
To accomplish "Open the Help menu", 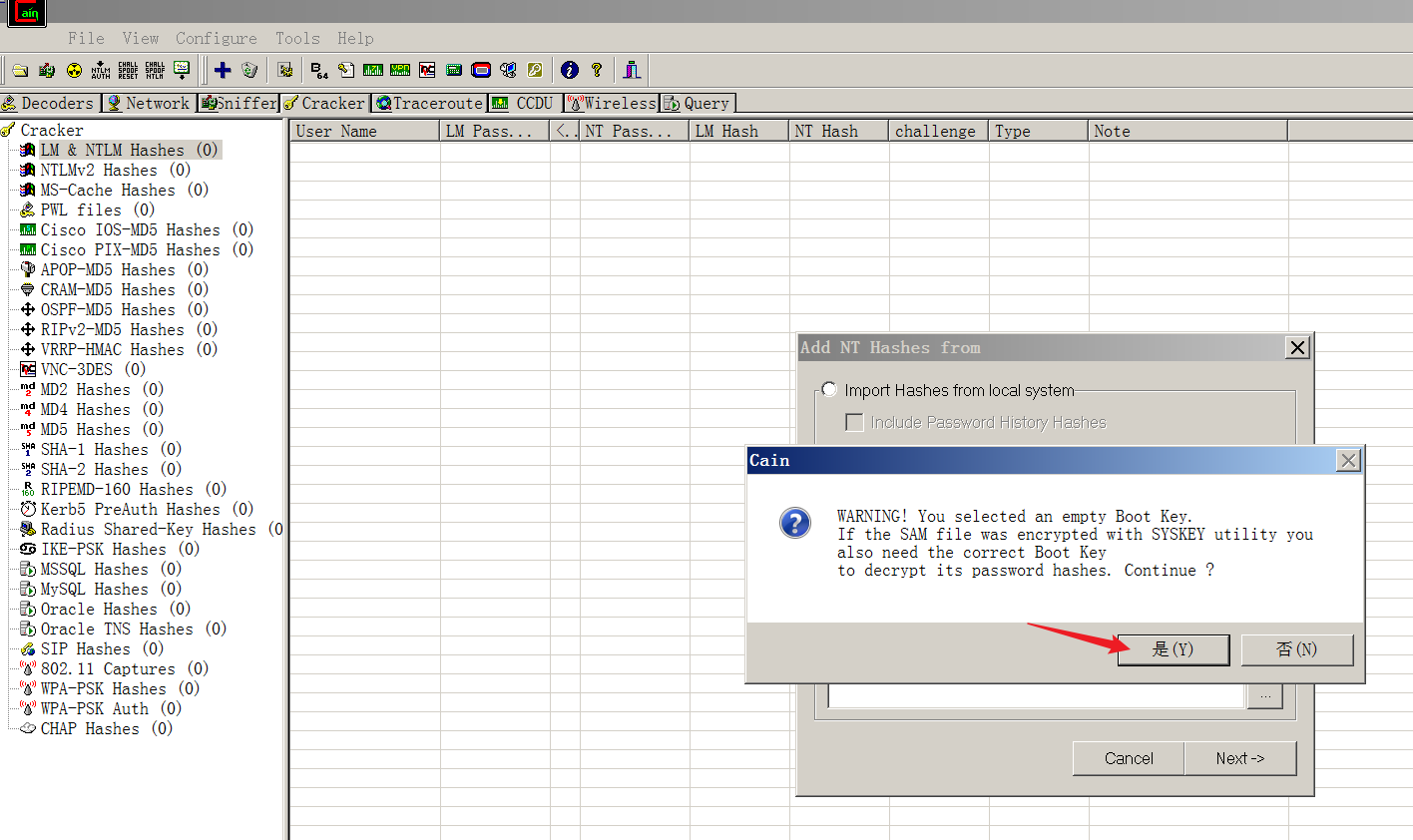I will [x=355, y=38].
